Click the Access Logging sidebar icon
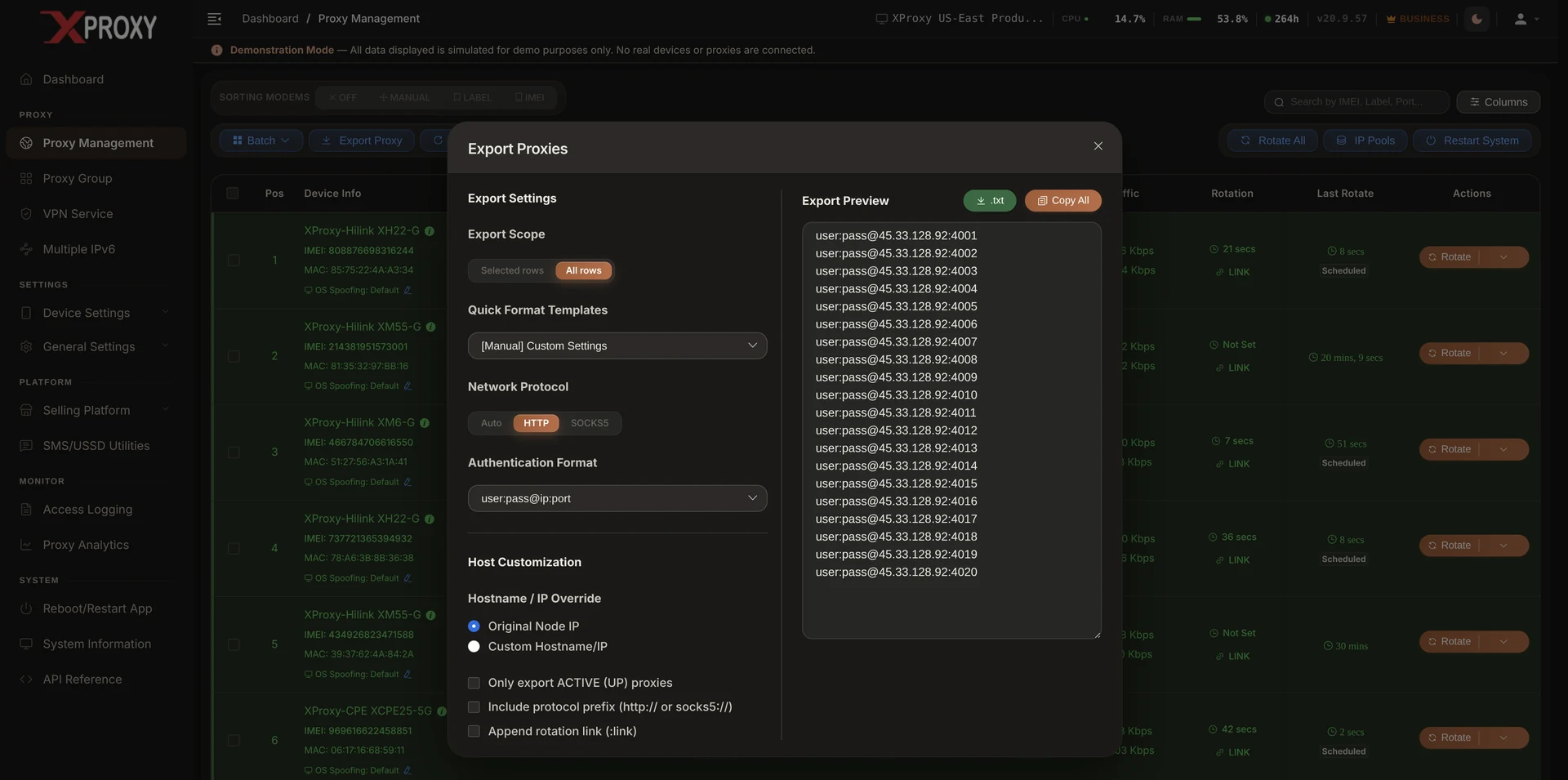Viewport: 1568px width, 780px height. [x=26, y=510]
